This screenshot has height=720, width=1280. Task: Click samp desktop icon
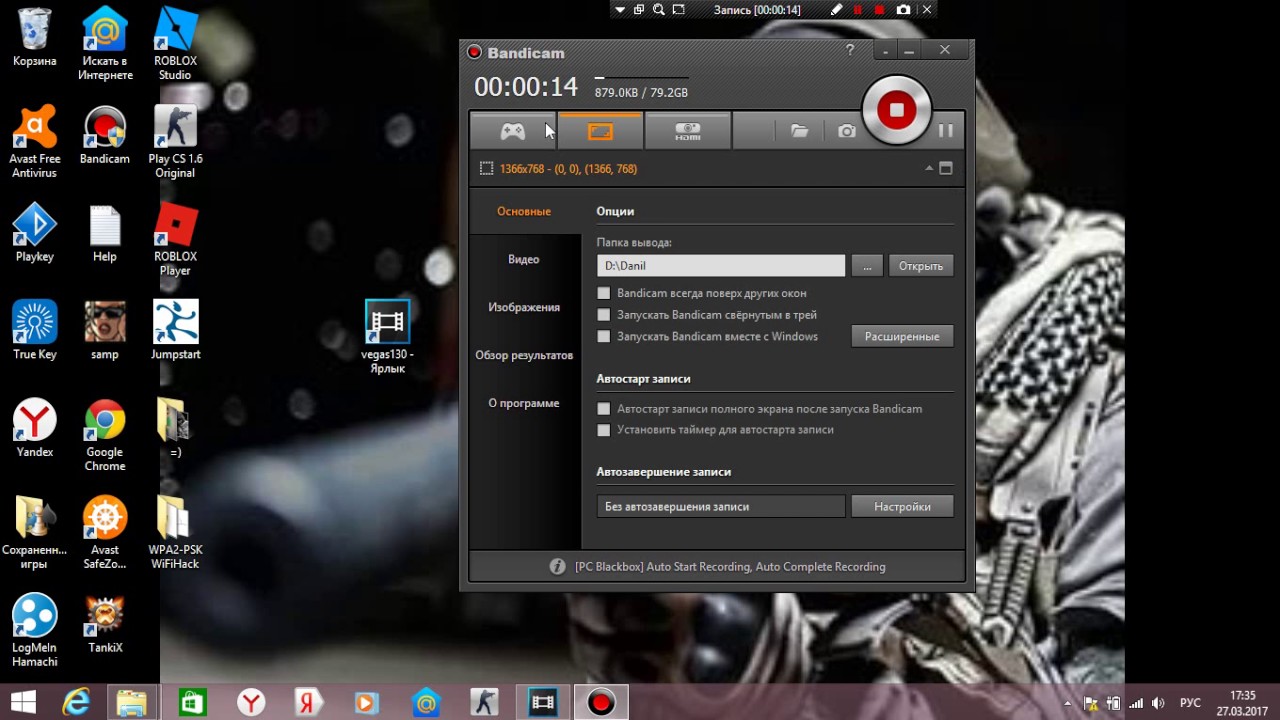point(105,331)
